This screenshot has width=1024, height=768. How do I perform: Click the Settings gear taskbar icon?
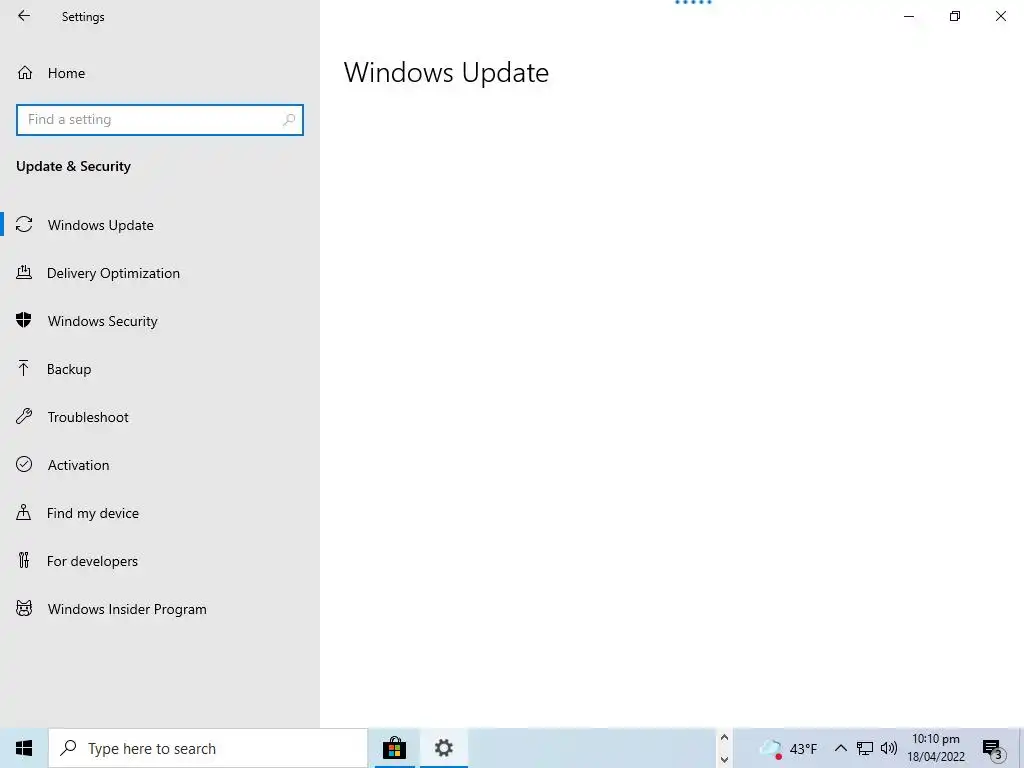443,748
